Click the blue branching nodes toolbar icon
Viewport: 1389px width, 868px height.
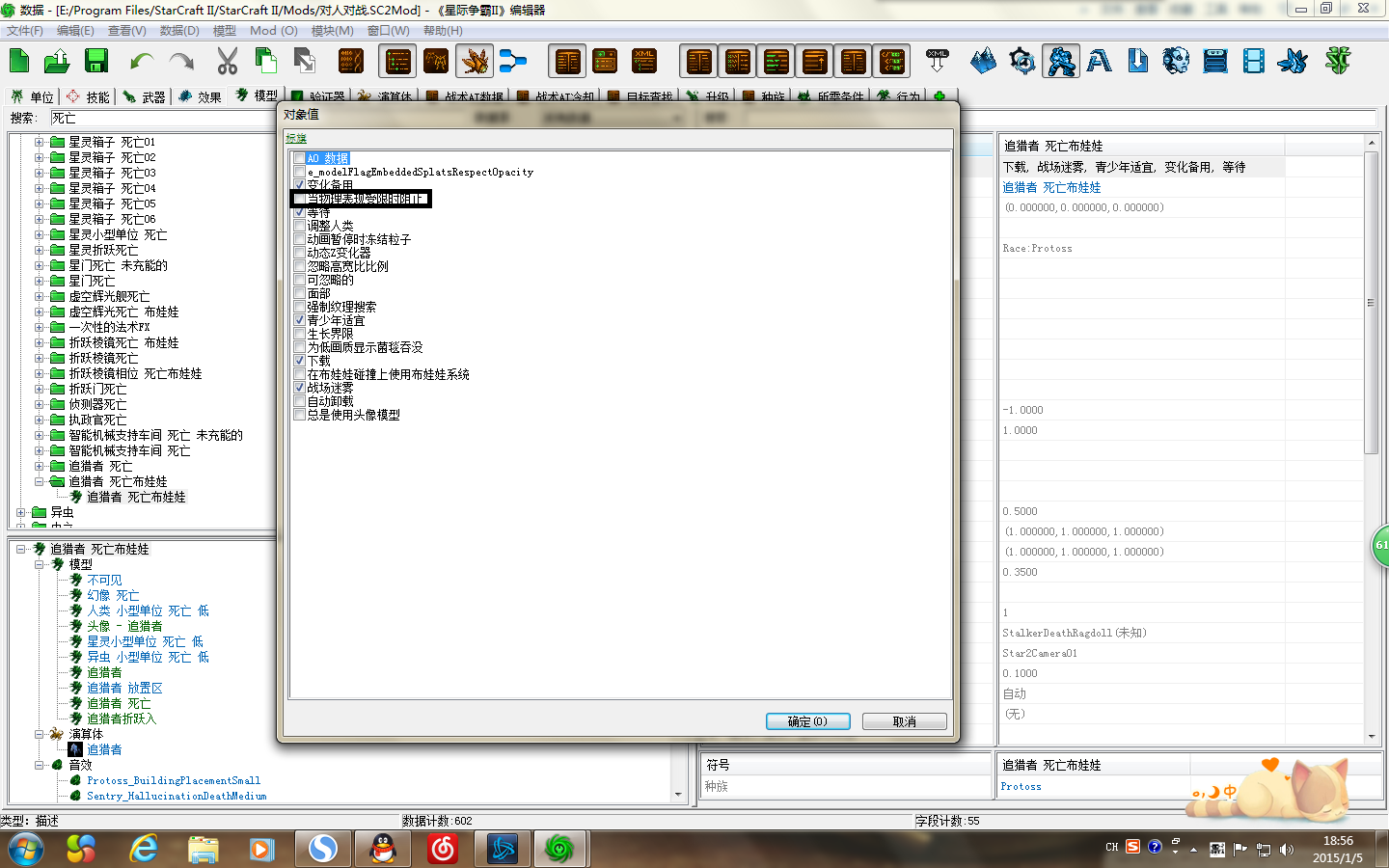pyautogui.click(x=513, y=62)
